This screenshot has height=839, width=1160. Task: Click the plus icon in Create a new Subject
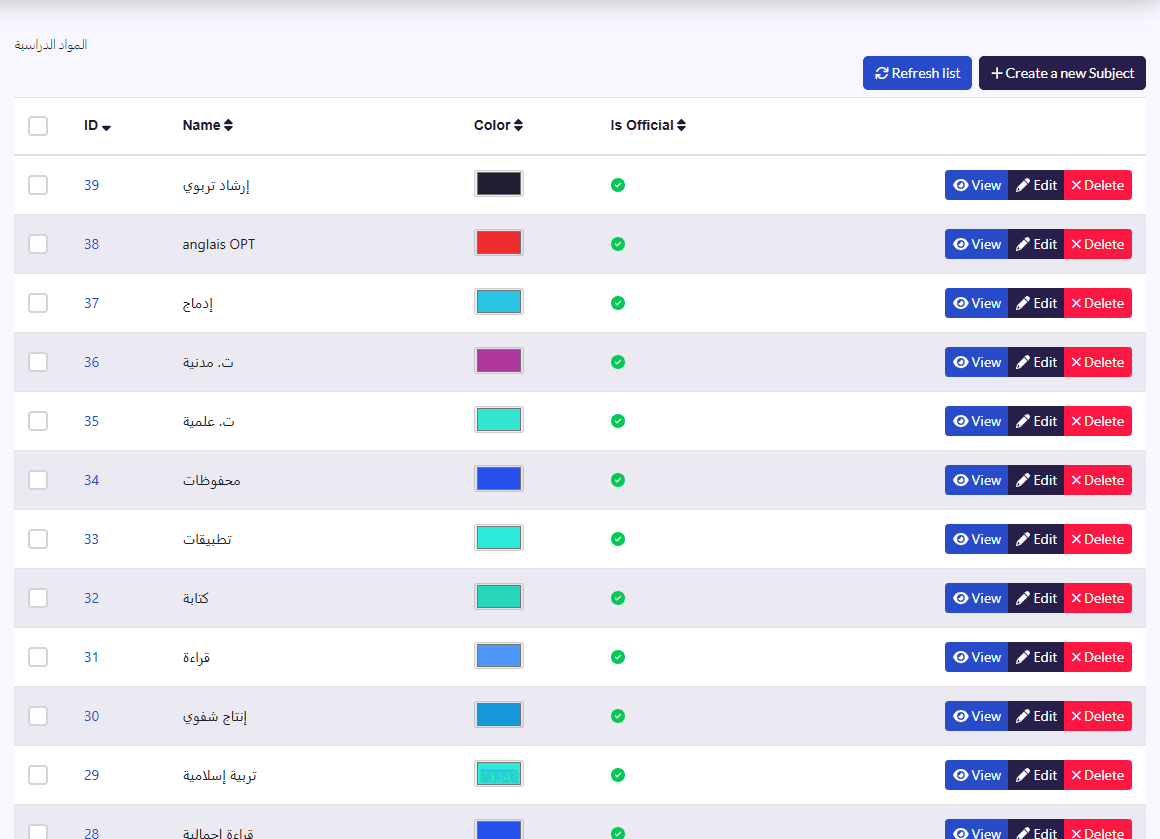point(997,73)
